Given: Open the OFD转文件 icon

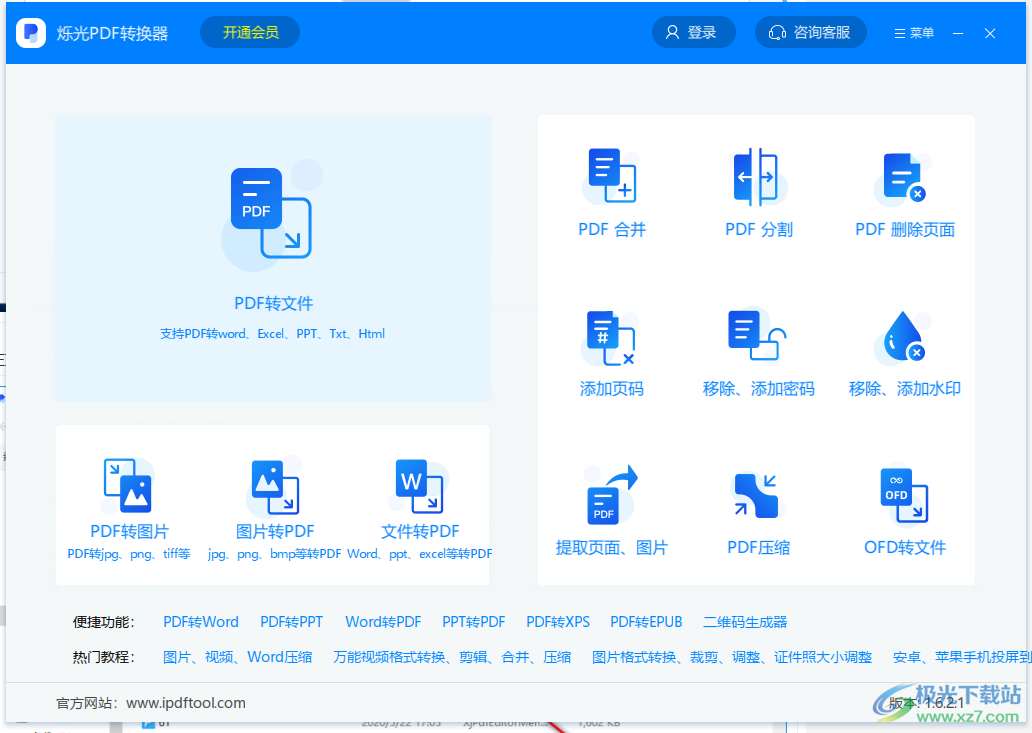Looking at the screenshot, I should click(904, 495).
